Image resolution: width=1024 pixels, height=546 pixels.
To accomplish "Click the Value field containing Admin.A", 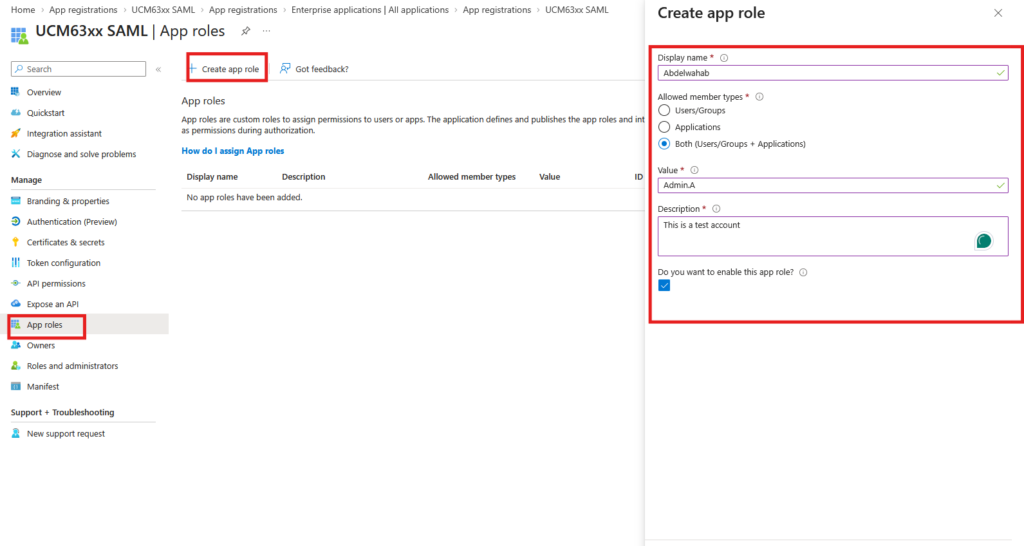I will (x=833, y=185).
